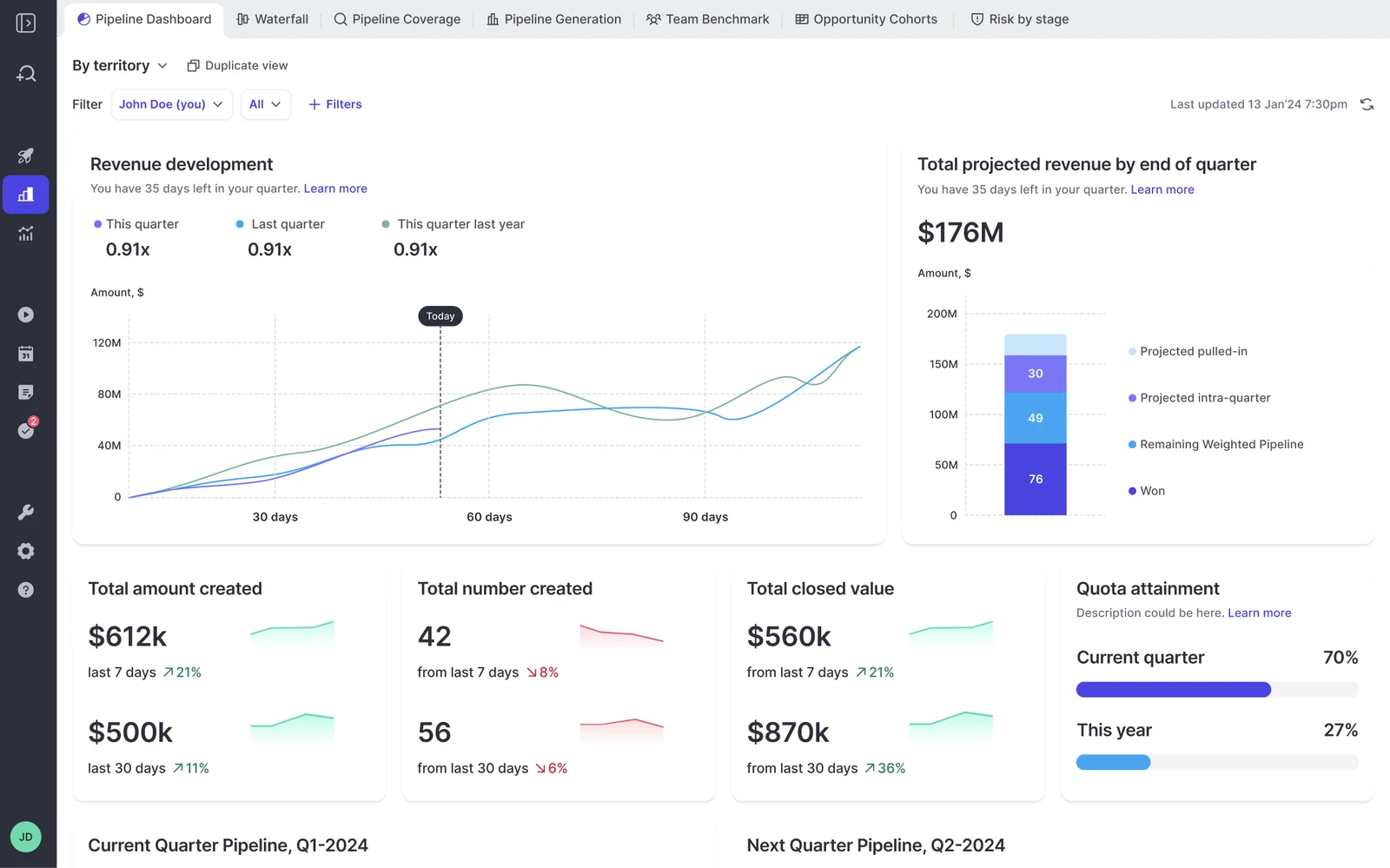Click the This year progress bar
Viewport: 1390px width, 868px height.
[x=1217, y=762]
